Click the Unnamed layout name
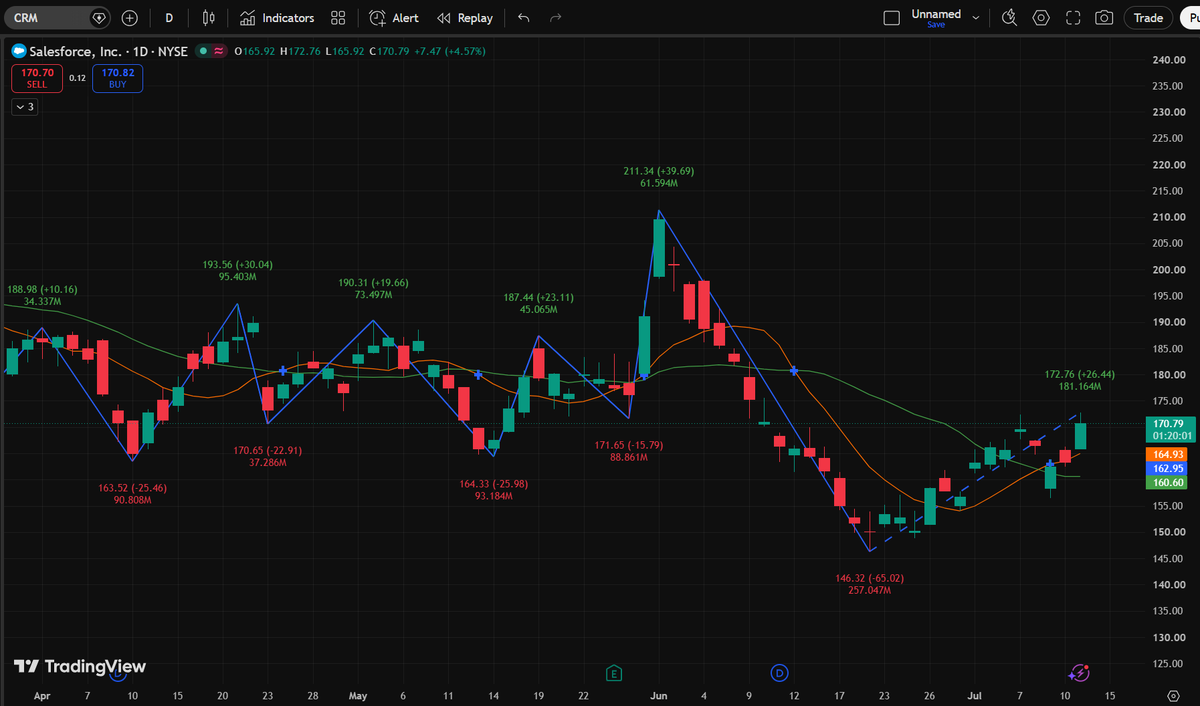Screen dimensions: 1200x706 click(x=936, y=14)
